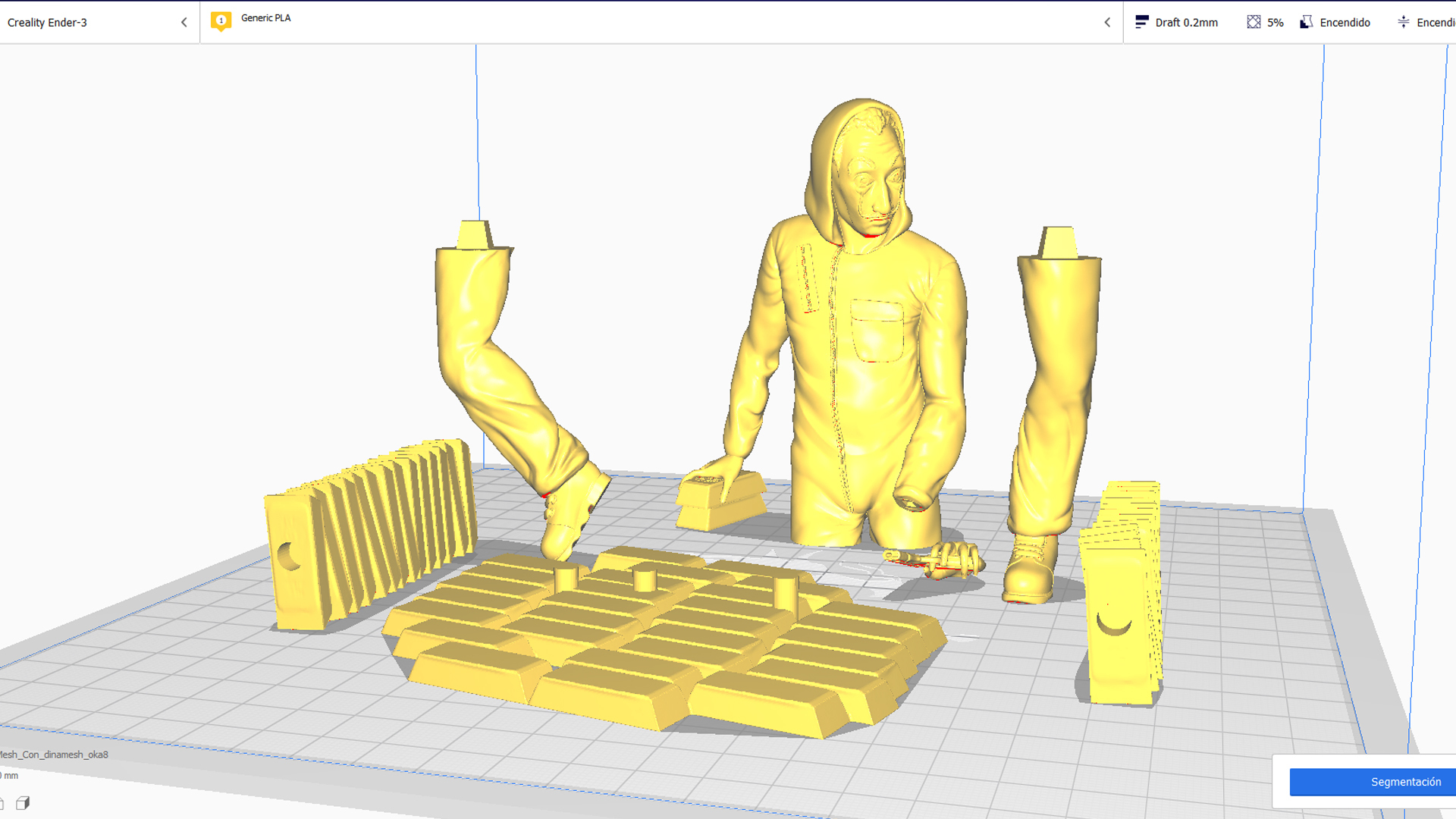The image size is (1456, 819).
Task: Click the yellow extruder 1 material icon
Action: tap(221, 21)
